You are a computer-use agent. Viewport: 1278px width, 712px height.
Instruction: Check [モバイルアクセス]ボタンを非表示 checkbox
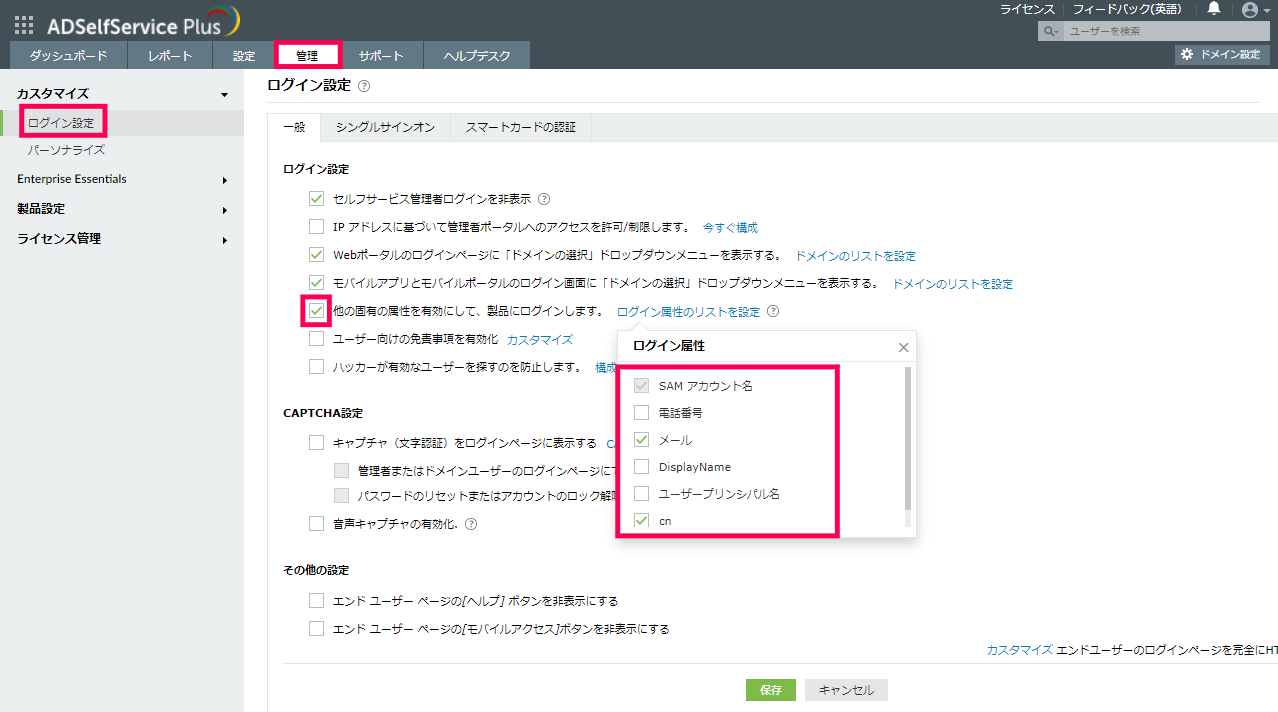(316, 629)
